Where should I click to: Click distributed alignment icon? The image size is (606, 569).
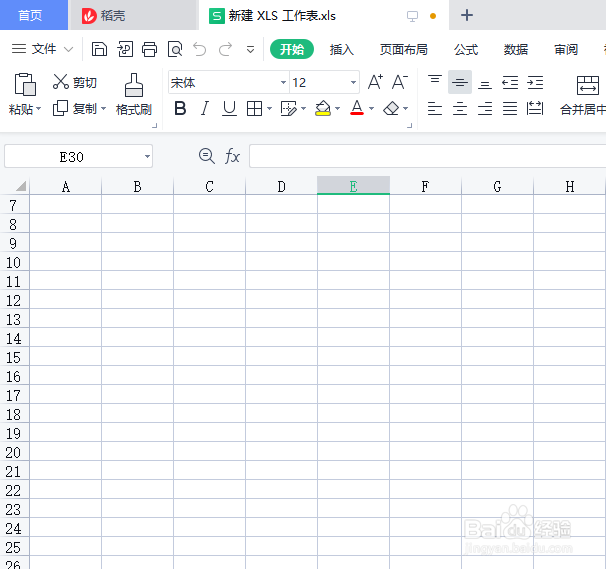535,109
